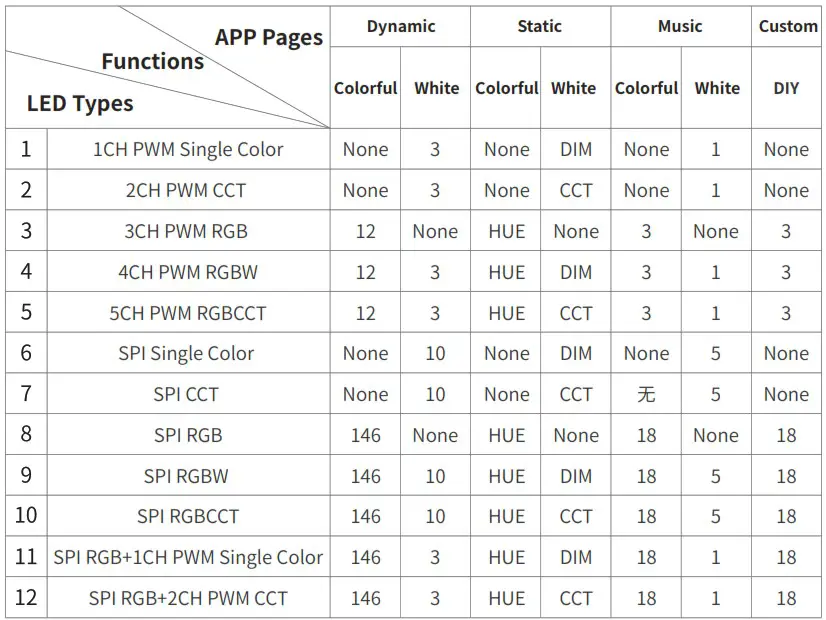Click row number 1 cell
The width and height of the screenshot is (826, 620).
pyautogui.click(x=26, y=149)
